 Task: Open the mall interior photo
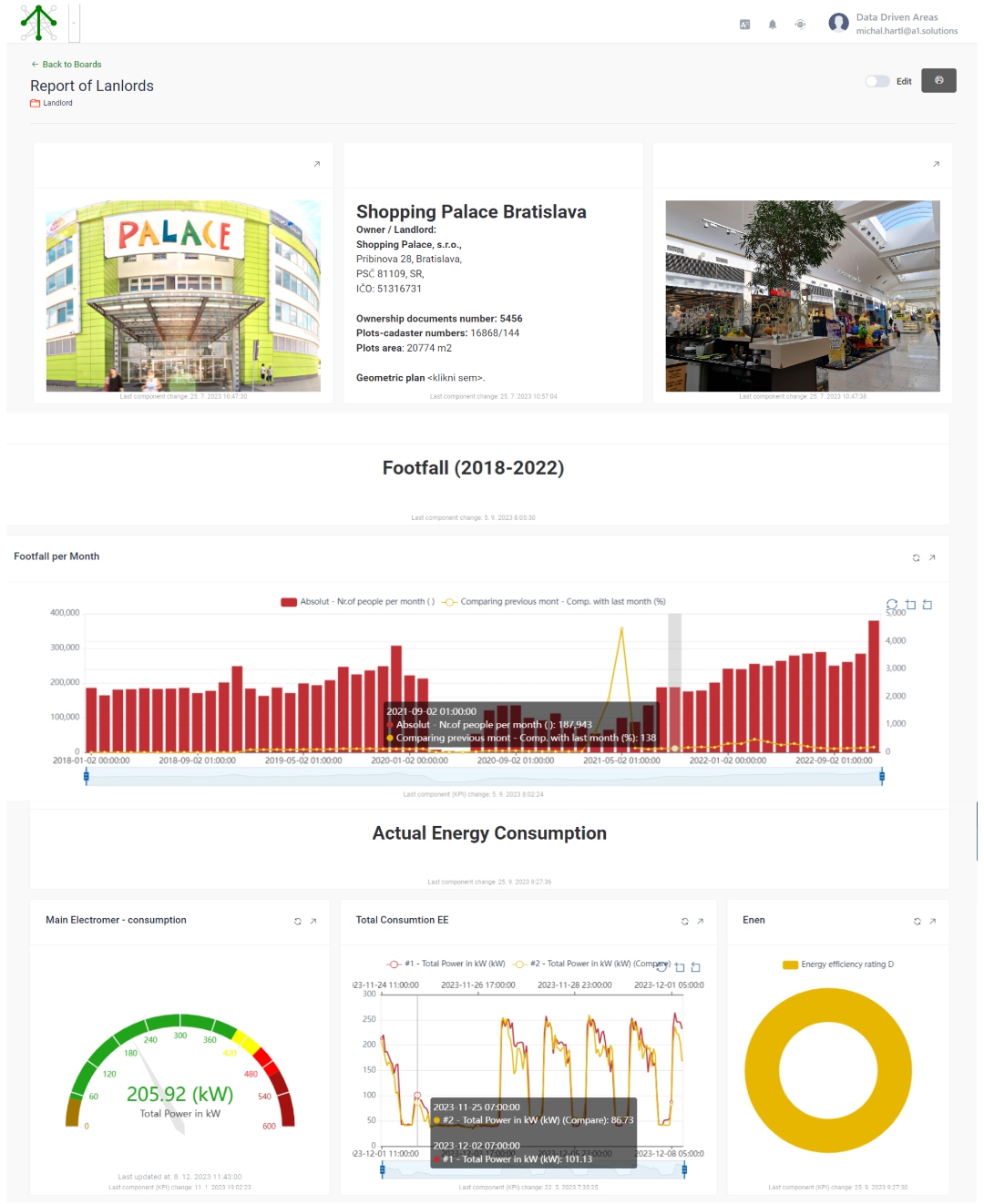(x=803, y=296)
